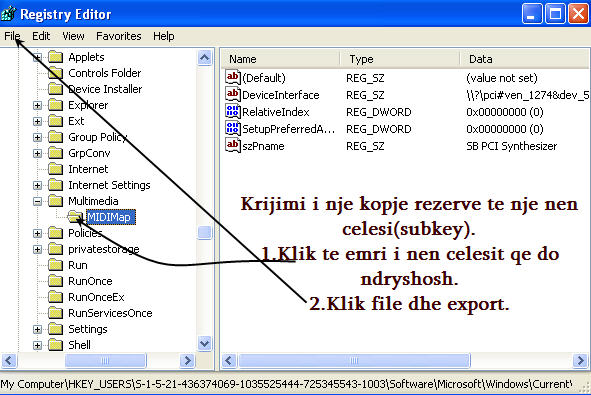Image resolution: width=591 pixels, height=395 pixels.
Task: Click the values pane horizontal scroll thumb
Action: (354, 361)
